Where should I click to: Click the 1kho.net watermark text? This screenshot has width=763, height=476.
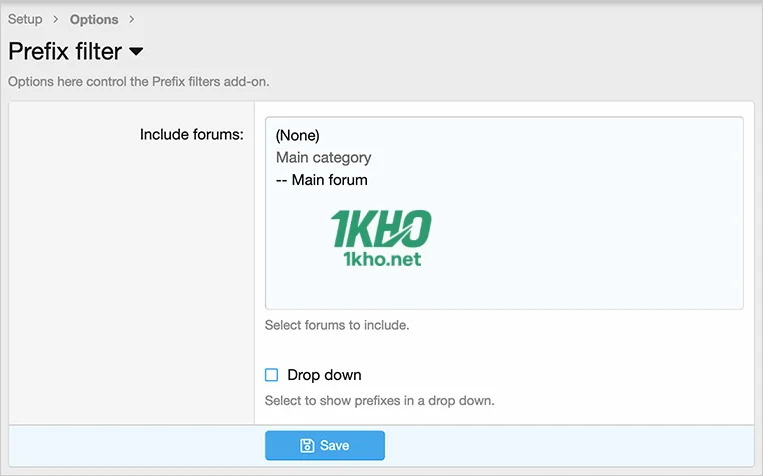[381, 259]
